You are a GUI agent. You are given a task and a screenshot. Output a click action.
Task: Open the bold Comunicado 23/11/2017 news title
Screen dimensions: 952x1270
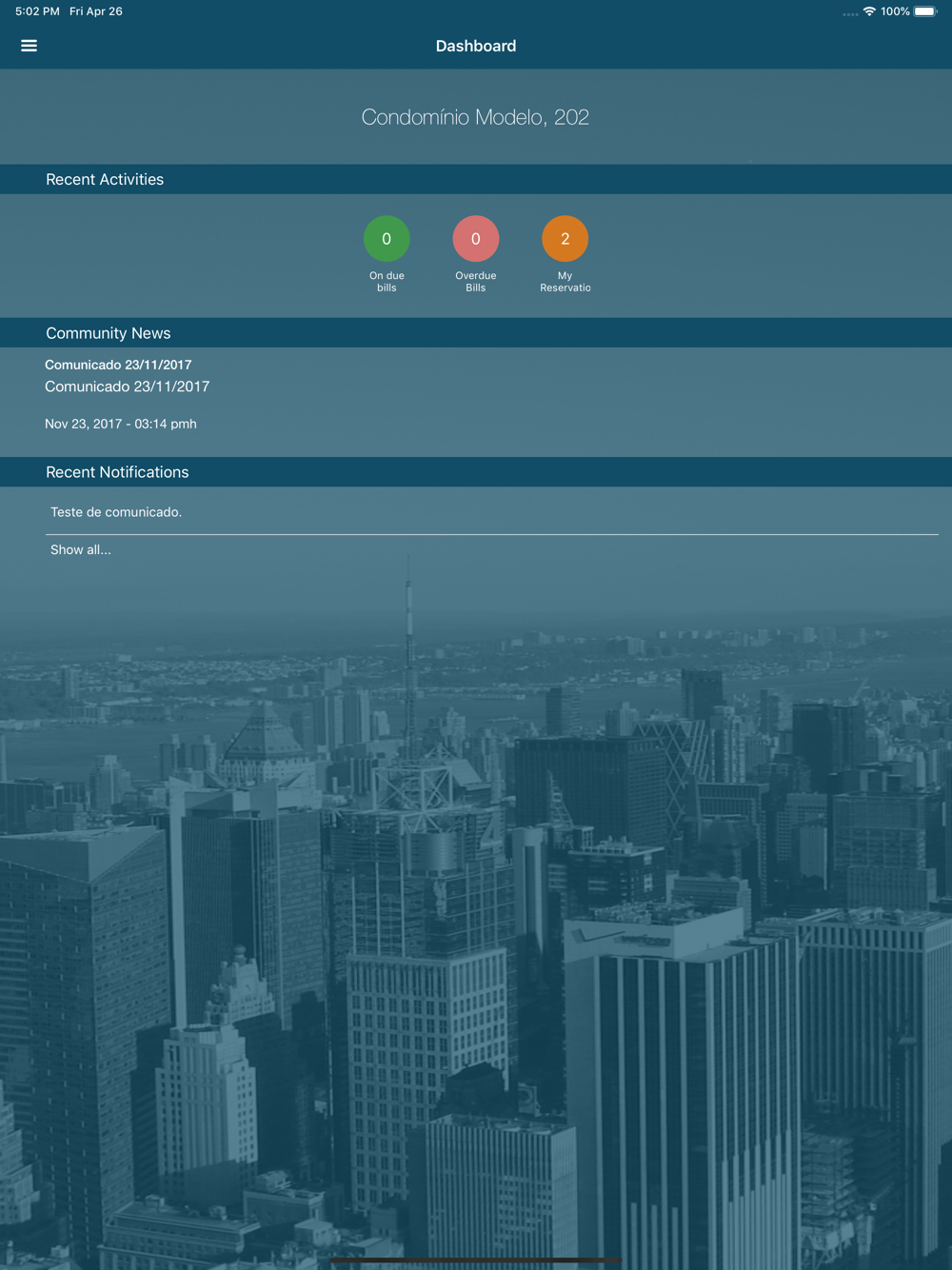118,365
